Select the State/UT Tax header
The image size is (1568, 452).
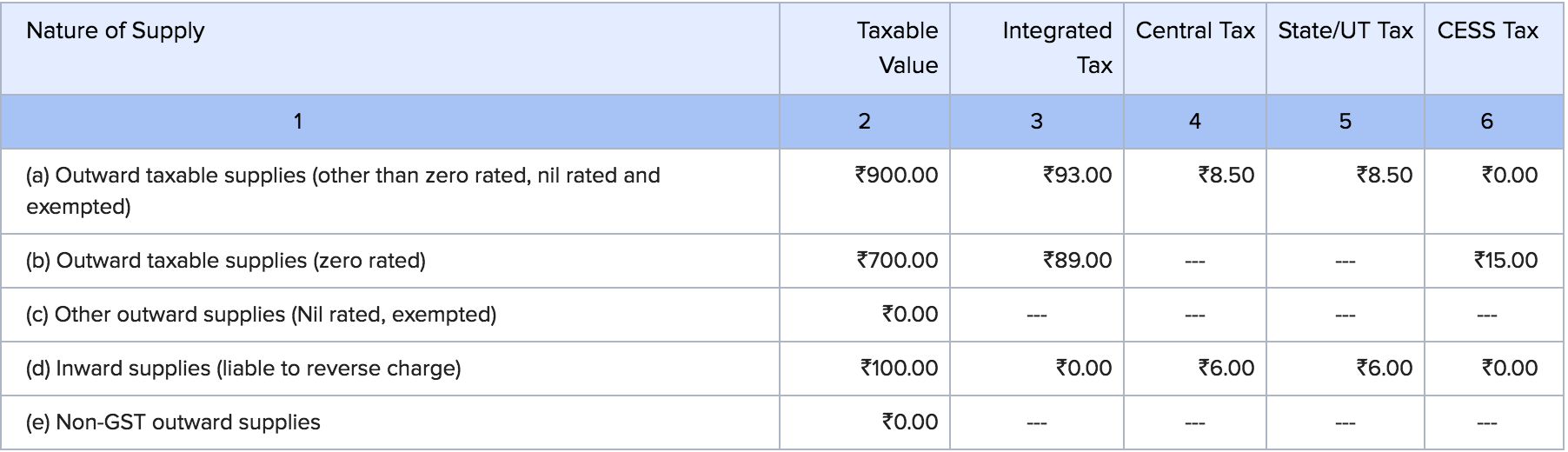click(1345, 31)
